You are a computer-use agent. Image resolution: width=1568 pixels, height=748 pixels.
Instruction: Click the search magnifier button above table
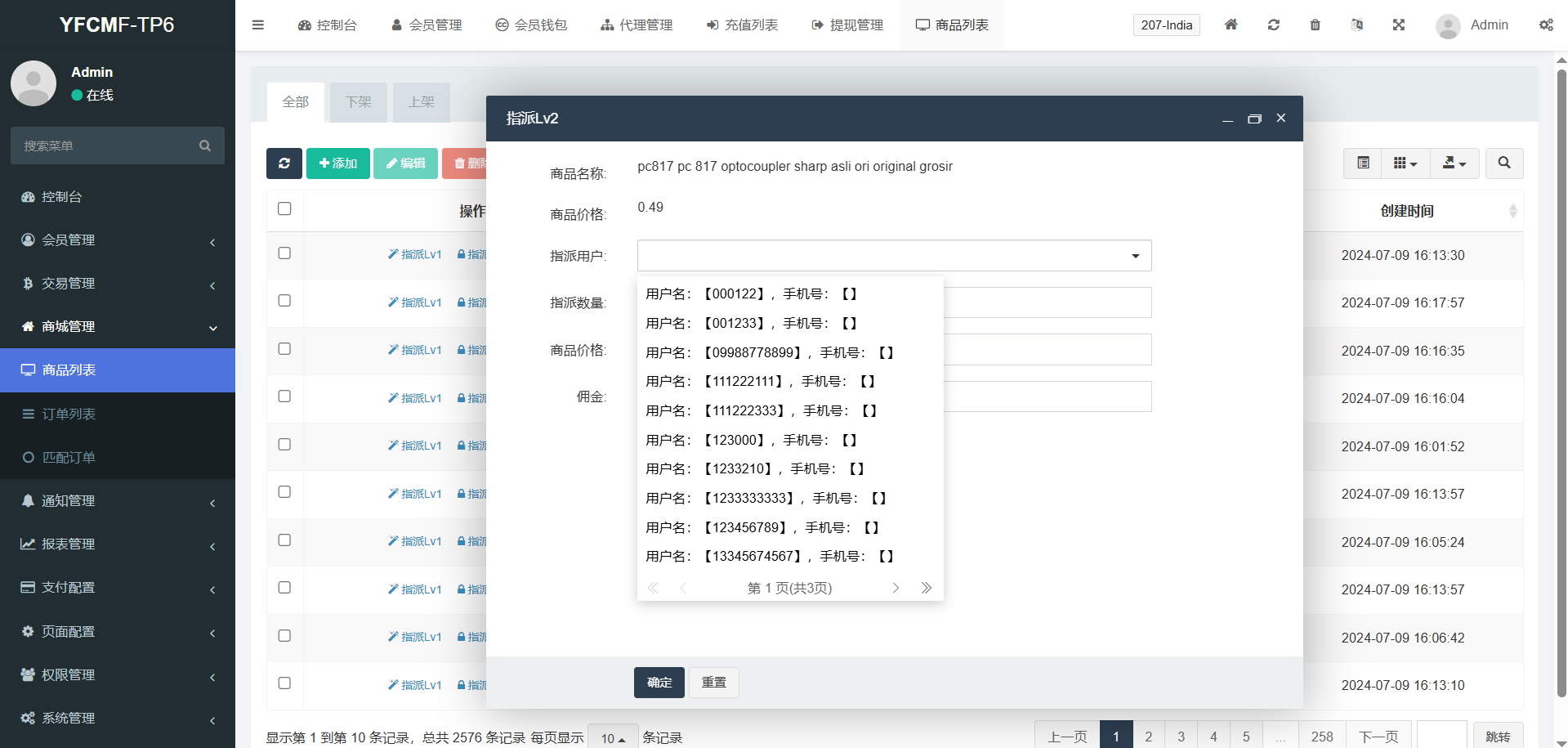1503,163
